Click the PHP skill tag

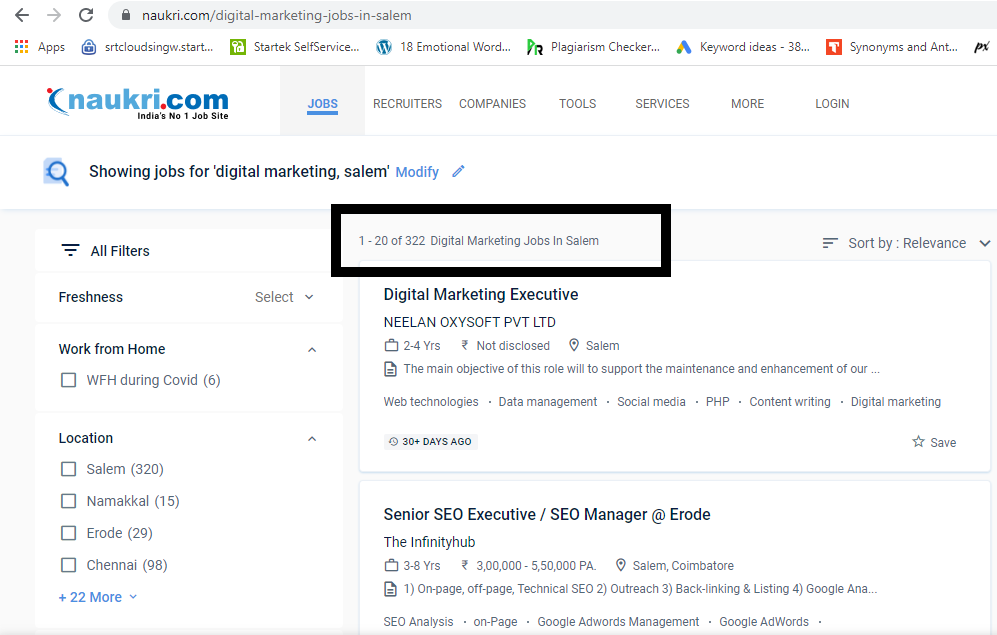[717, 402]
